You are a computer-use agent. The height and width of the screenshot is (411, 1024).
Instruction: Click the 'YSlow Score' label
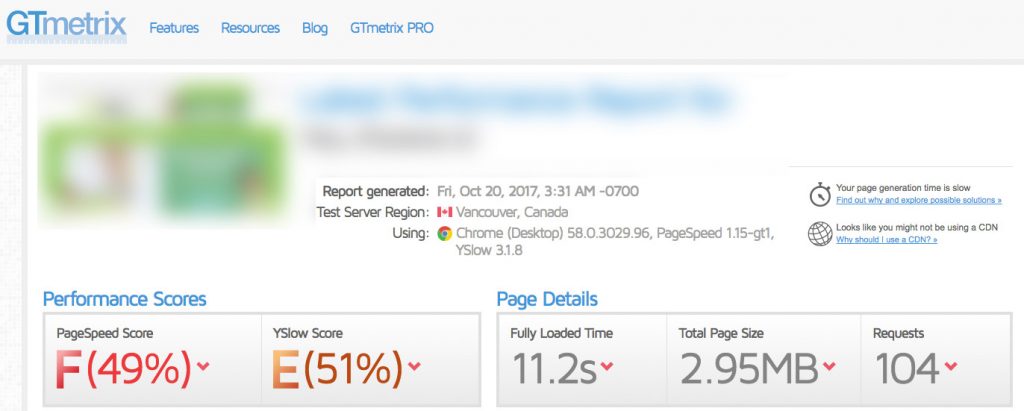pos(307,333)
